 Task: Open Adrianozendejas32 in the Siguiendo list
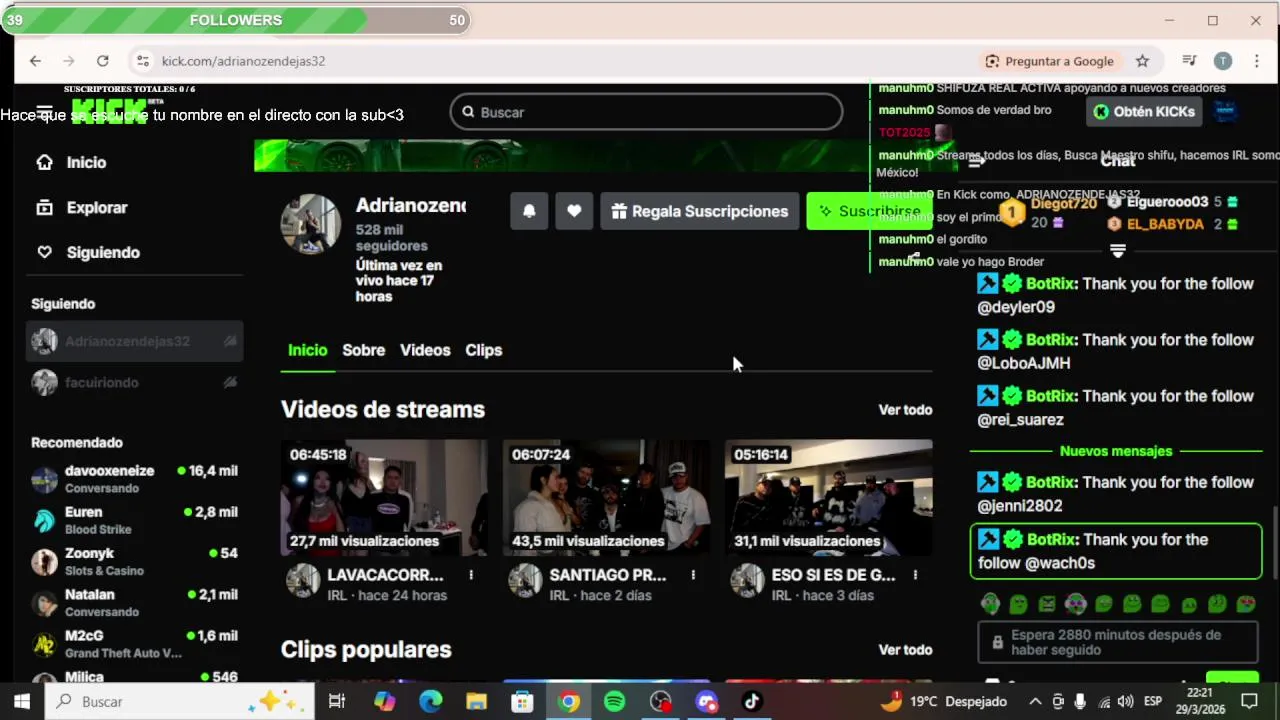coord(134,341)
